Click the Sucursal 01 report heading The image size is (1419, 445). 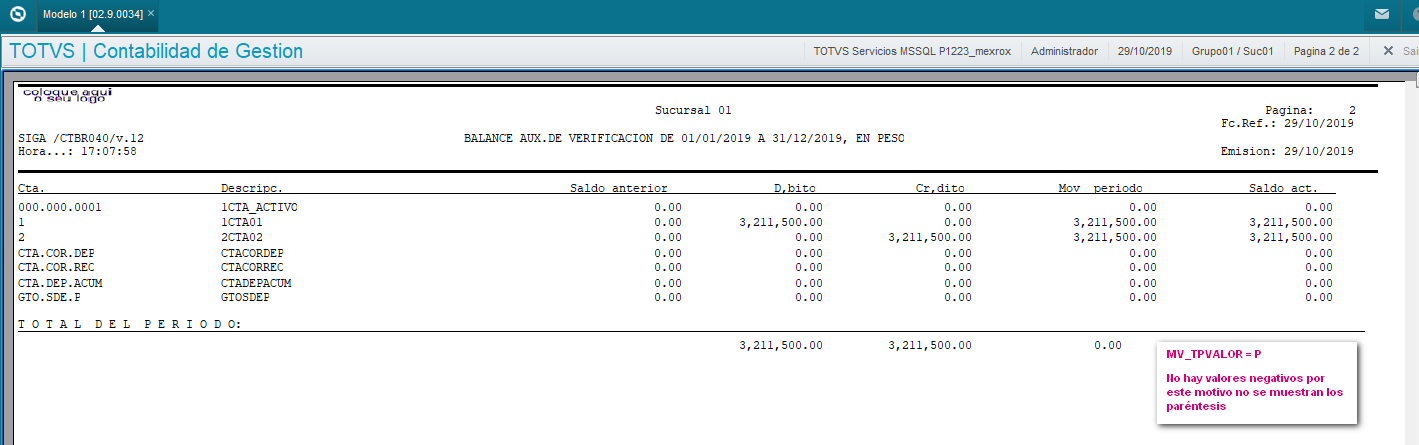[x=693, y=110]
